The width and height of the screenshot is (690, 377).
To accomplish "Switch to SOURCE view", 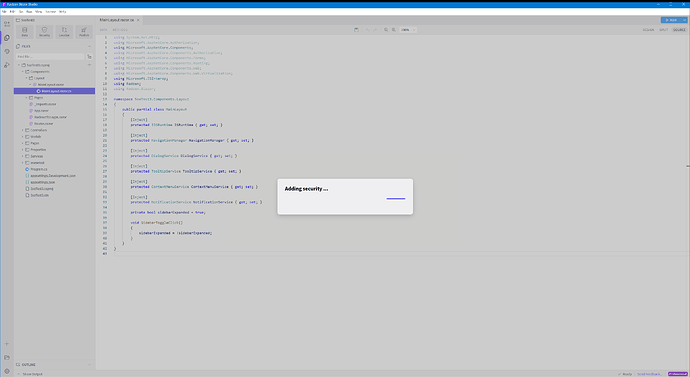I will [x=679, y=30].
